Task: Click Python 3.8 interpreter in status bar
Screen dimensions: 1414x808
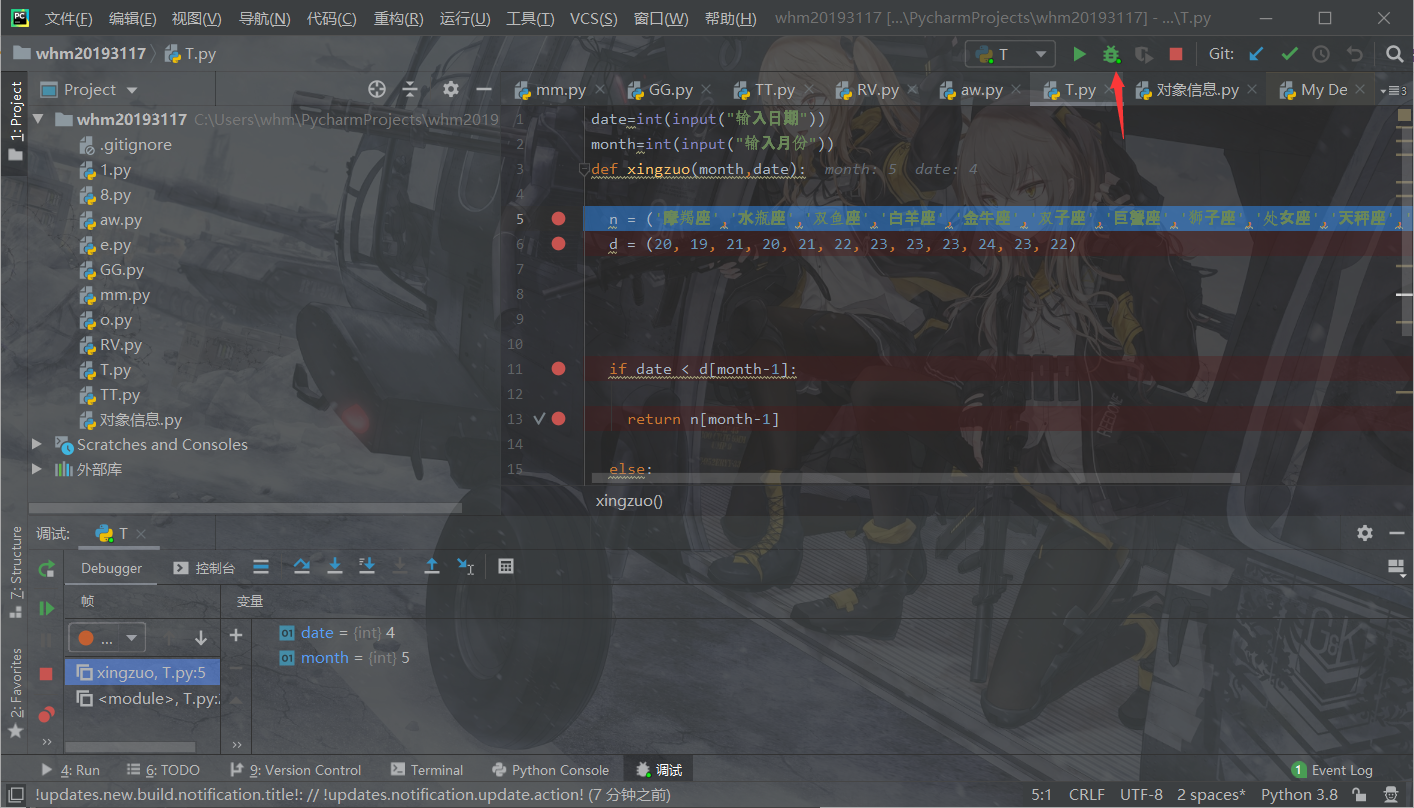Action: [x=1299, y=795]
